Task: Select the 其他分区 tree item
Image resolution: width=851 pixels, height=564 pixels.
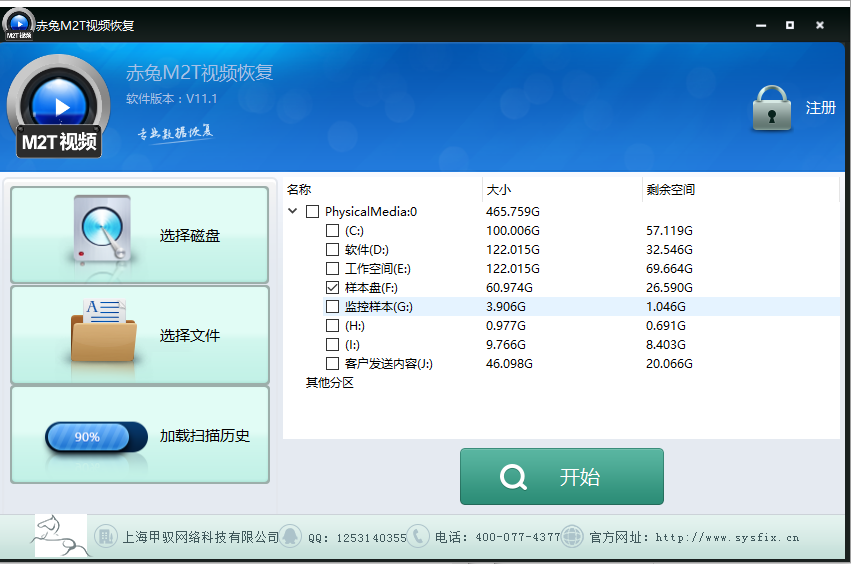Action: (x=329, y=383)
